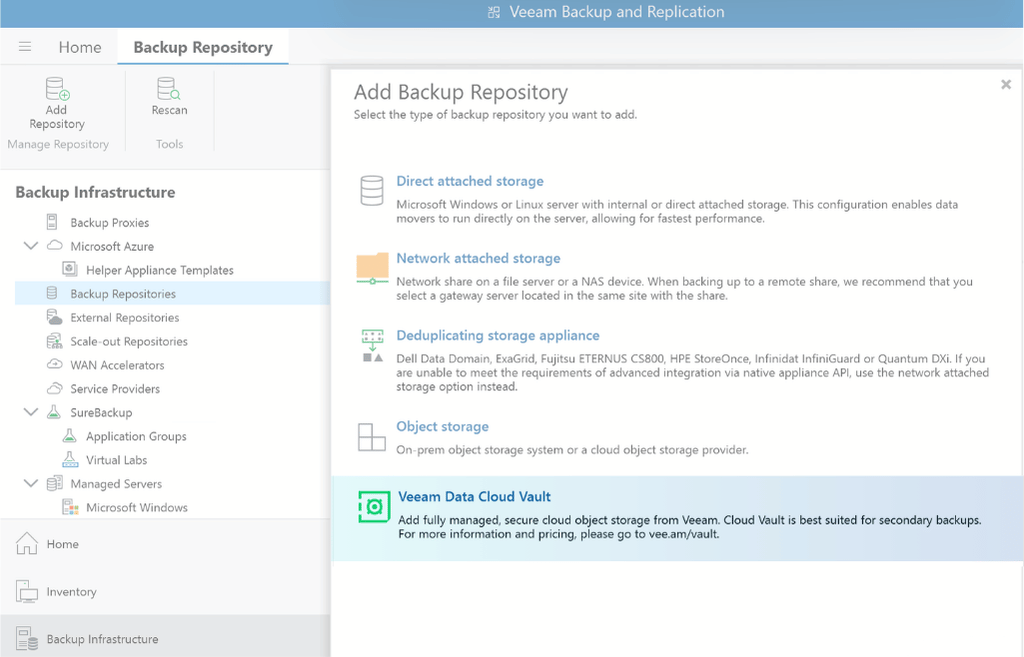Click the Network attached storage folder icon
The height and width of the screenshot is (657, 1024).
(x=372, y=268)
